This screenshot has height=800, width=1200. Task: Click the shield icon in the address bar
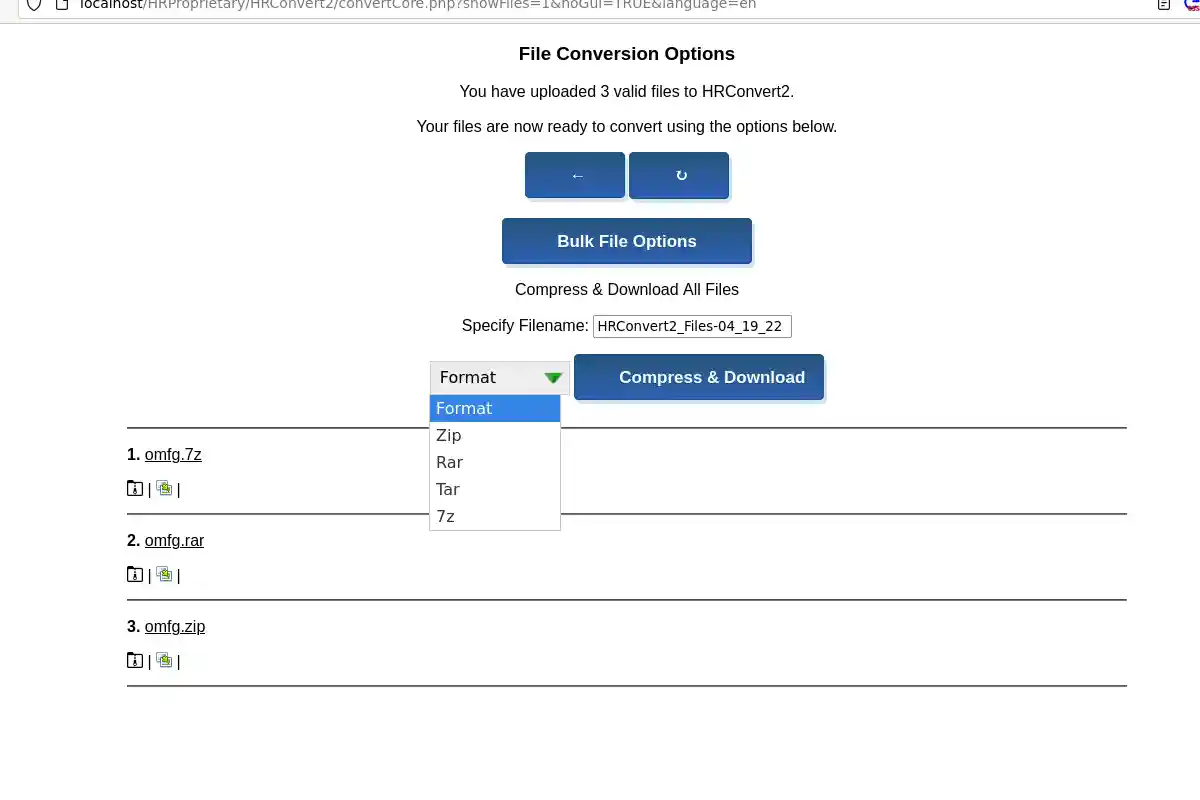pos(34,5)
